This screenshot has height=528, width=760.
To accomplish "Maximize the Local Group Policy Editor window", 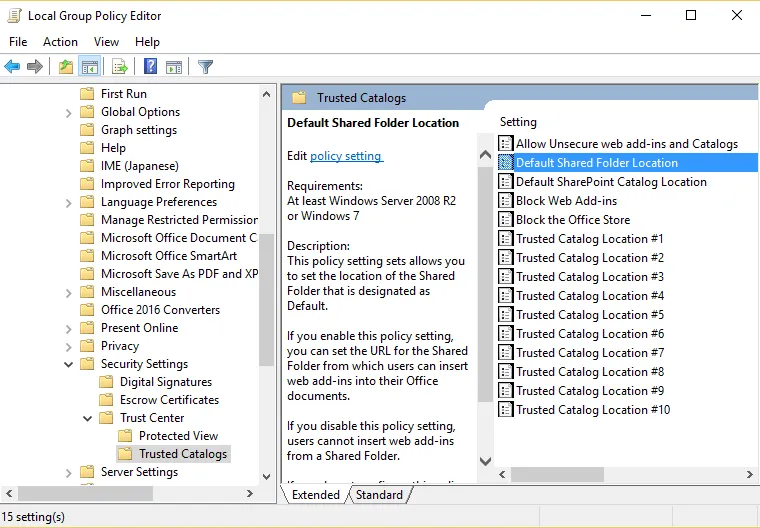I will [x=691, y=16].
